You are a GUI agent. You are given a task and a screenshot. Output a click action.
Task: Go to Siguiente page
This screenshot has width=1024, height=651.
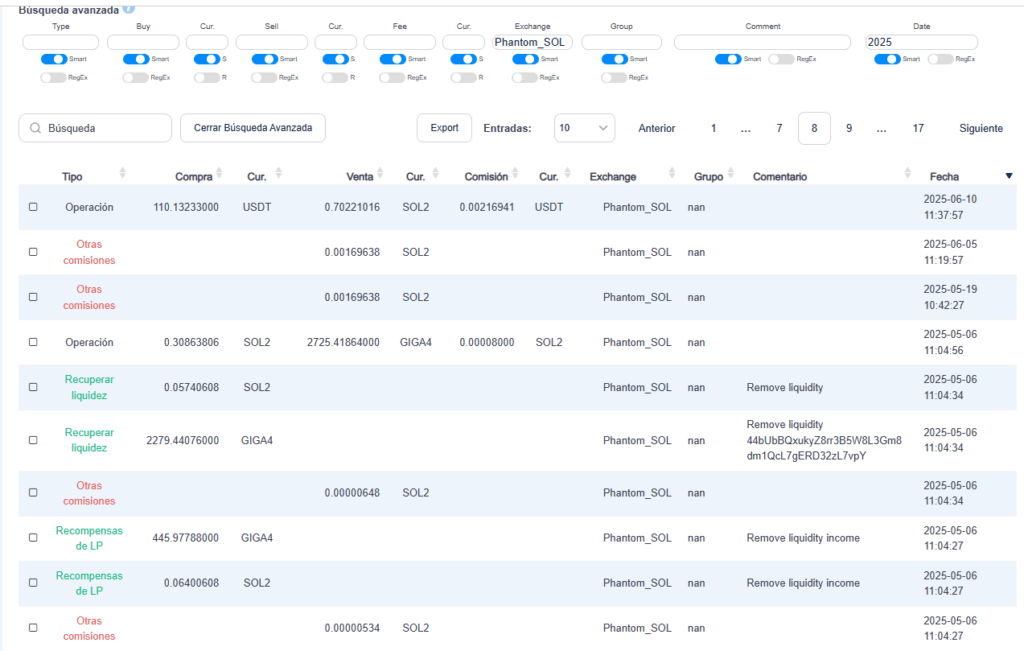981,128
